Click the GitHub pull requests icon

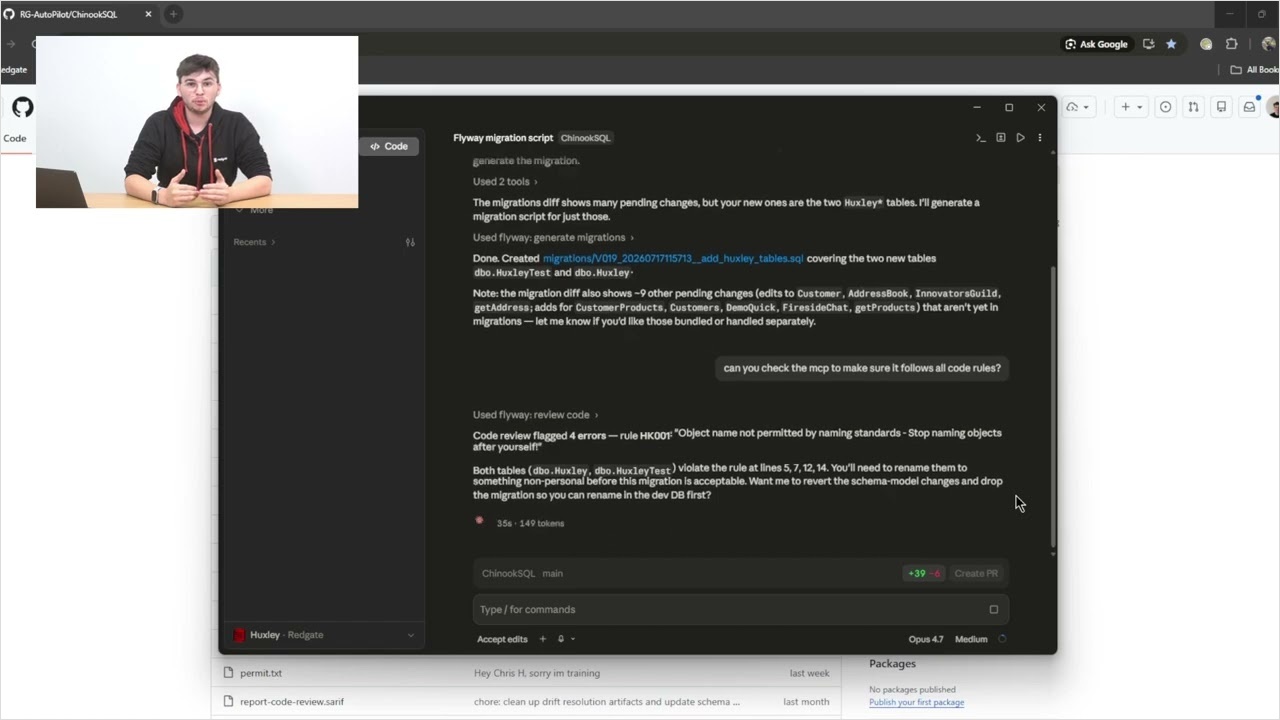(x=1193, y=107)
